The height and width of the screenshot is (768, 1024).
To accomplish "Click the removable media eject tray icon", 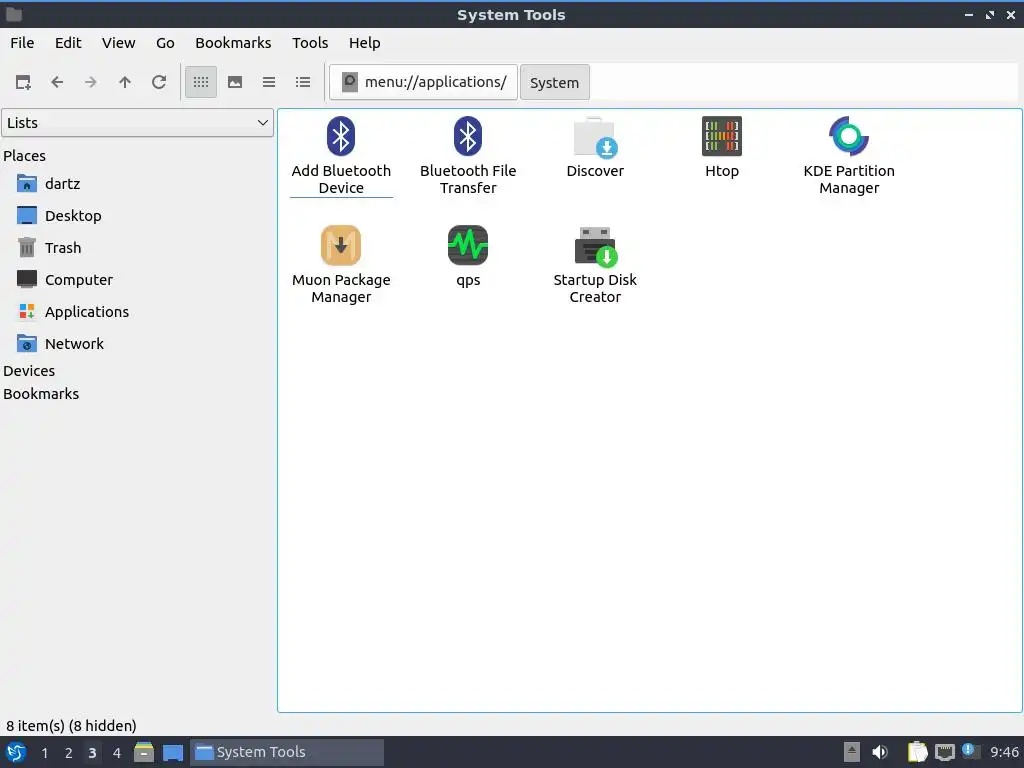I will coord(852,752).
